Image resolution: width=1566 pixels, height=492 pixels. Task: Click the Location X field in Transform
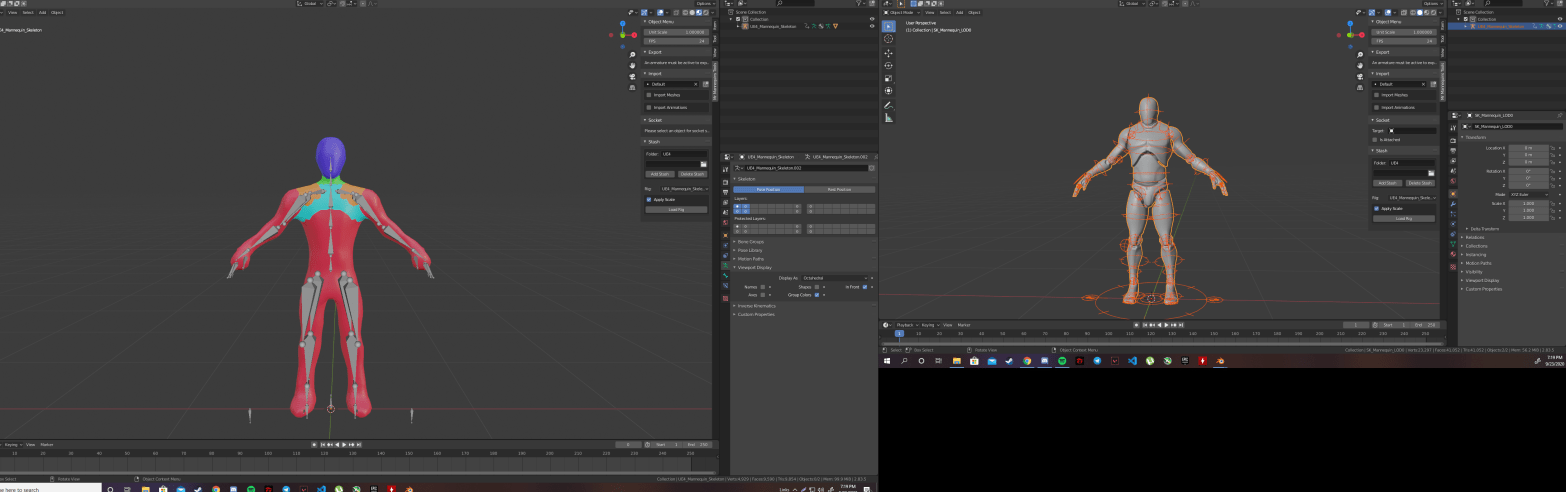tap(1528, 148)
